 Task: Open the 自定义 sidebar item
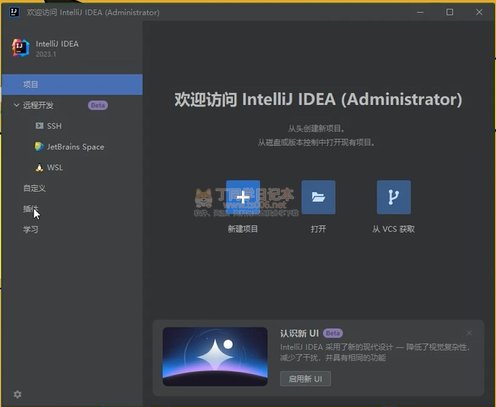[x=34, y=188]
